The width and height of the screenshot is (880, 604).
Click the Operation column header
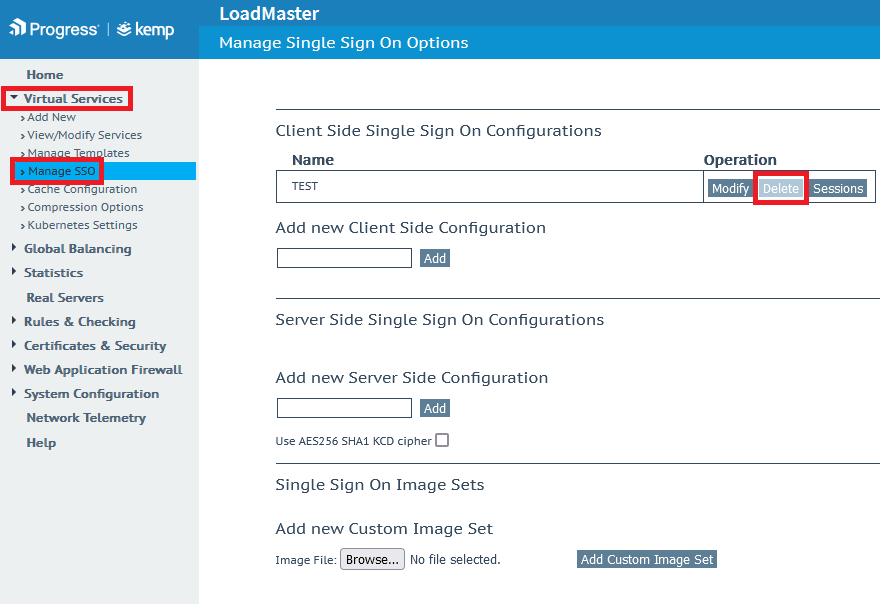pos(740,160)
